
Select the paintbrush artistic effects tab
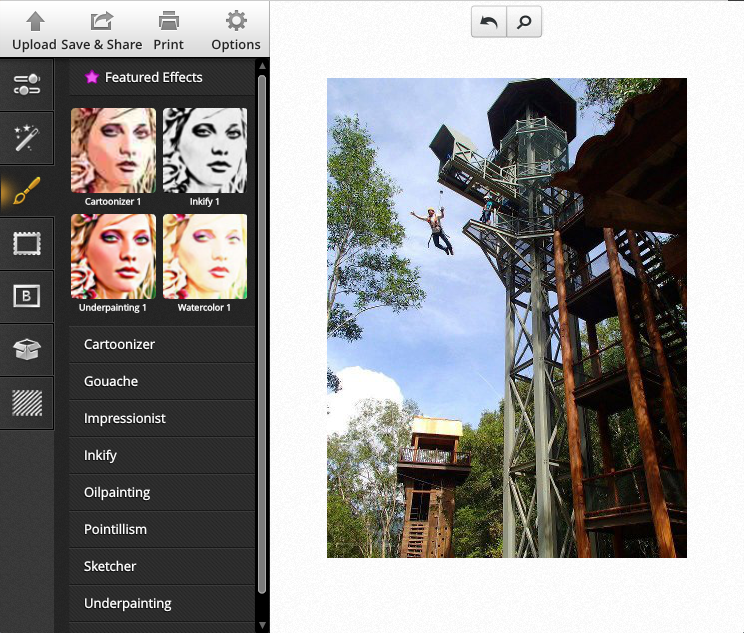click(26, 190)
